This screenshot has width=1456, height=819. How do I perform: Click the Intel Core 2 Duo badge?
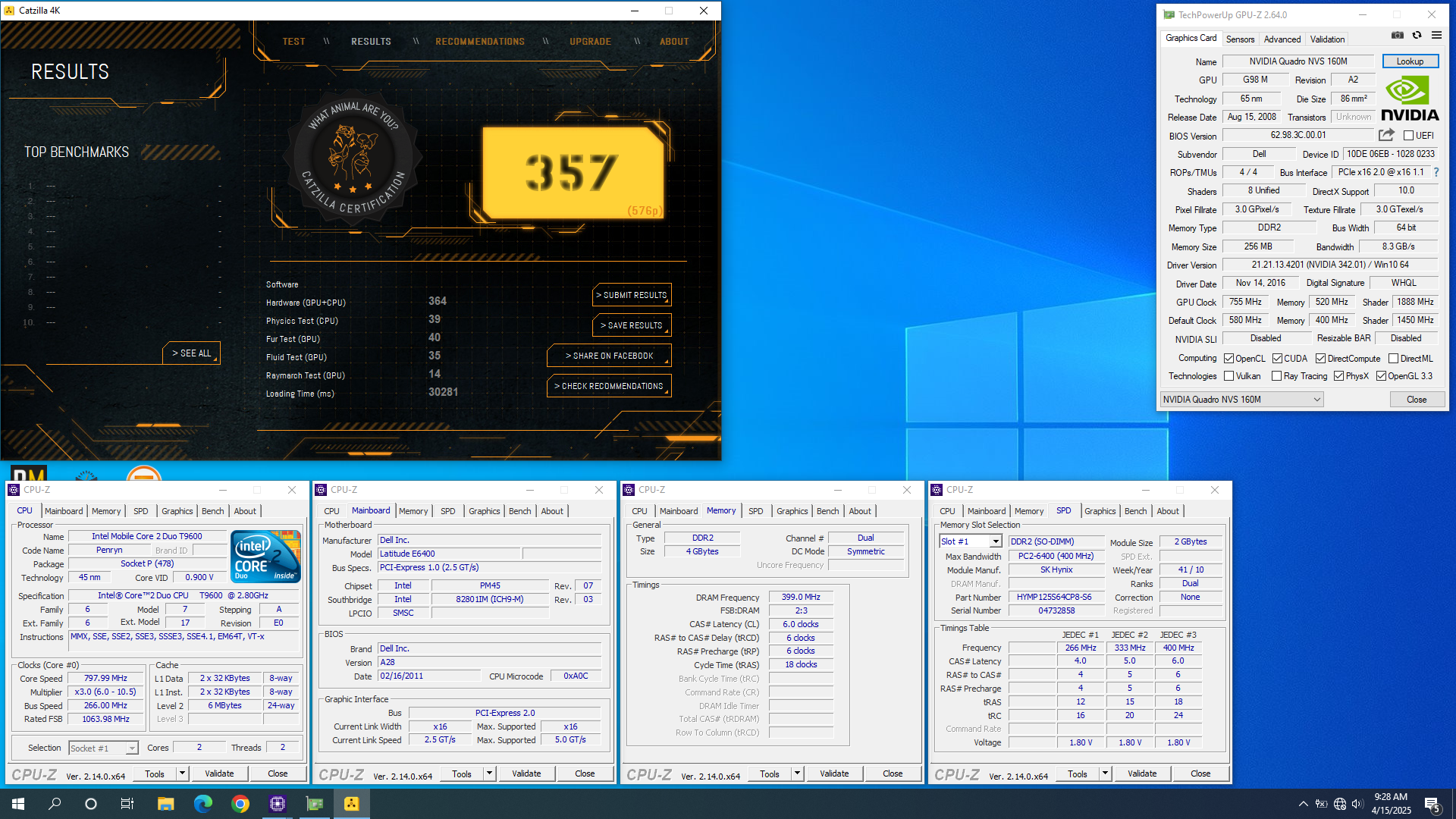tap(266, 557)
